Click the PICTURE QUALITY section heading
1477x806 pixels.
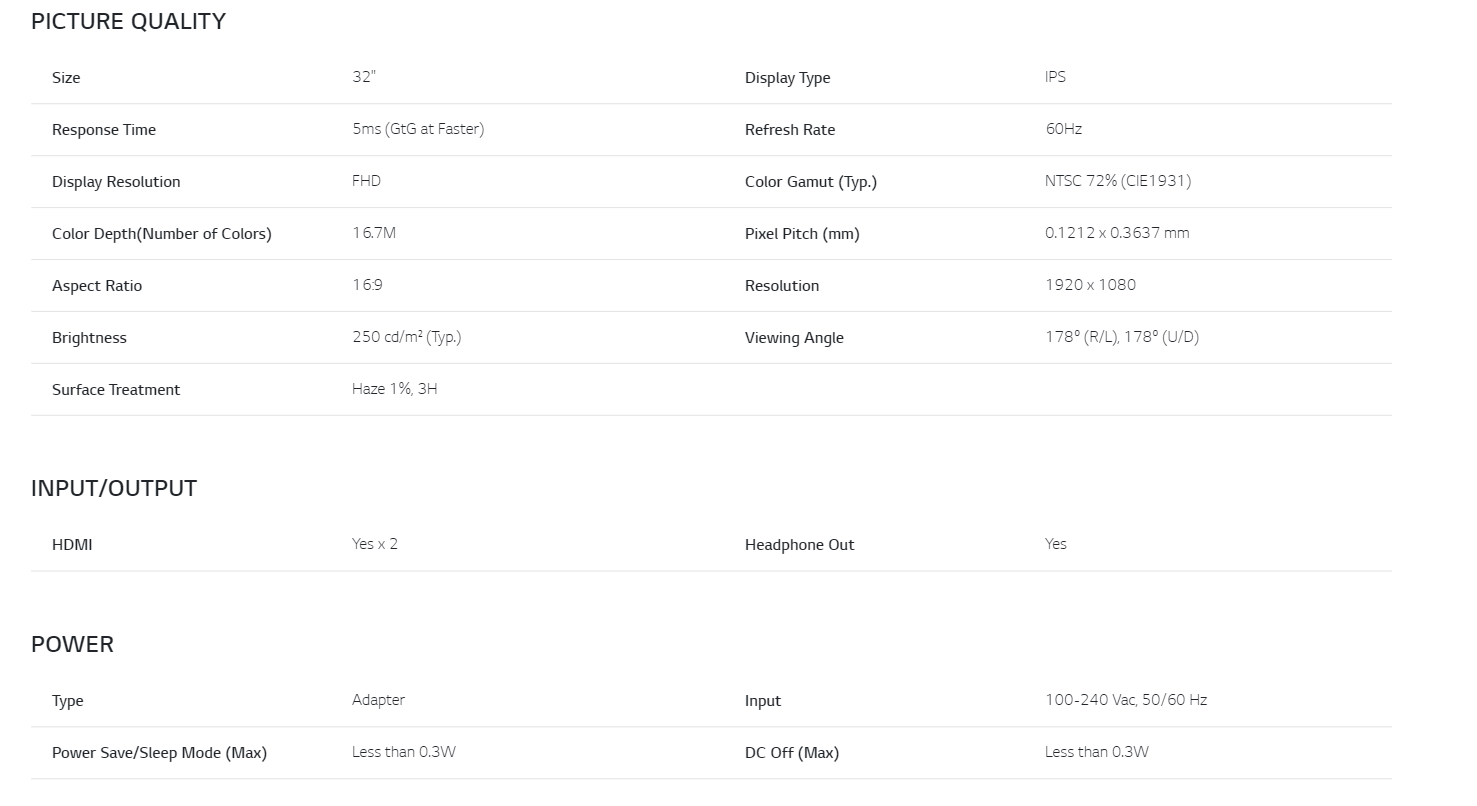tap(128, 21)
